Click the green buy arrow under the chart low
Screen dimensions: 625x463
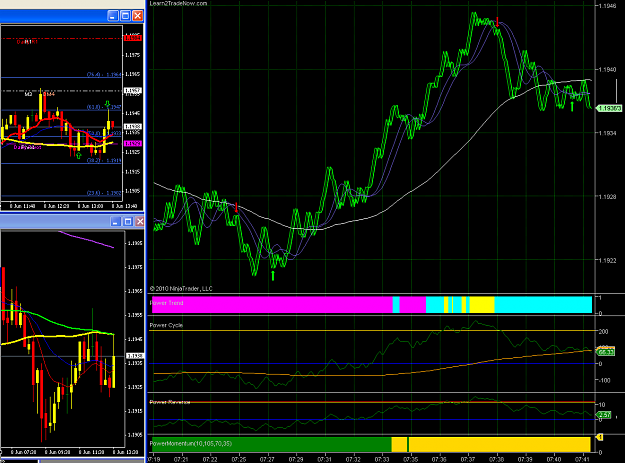coord(273,275)
